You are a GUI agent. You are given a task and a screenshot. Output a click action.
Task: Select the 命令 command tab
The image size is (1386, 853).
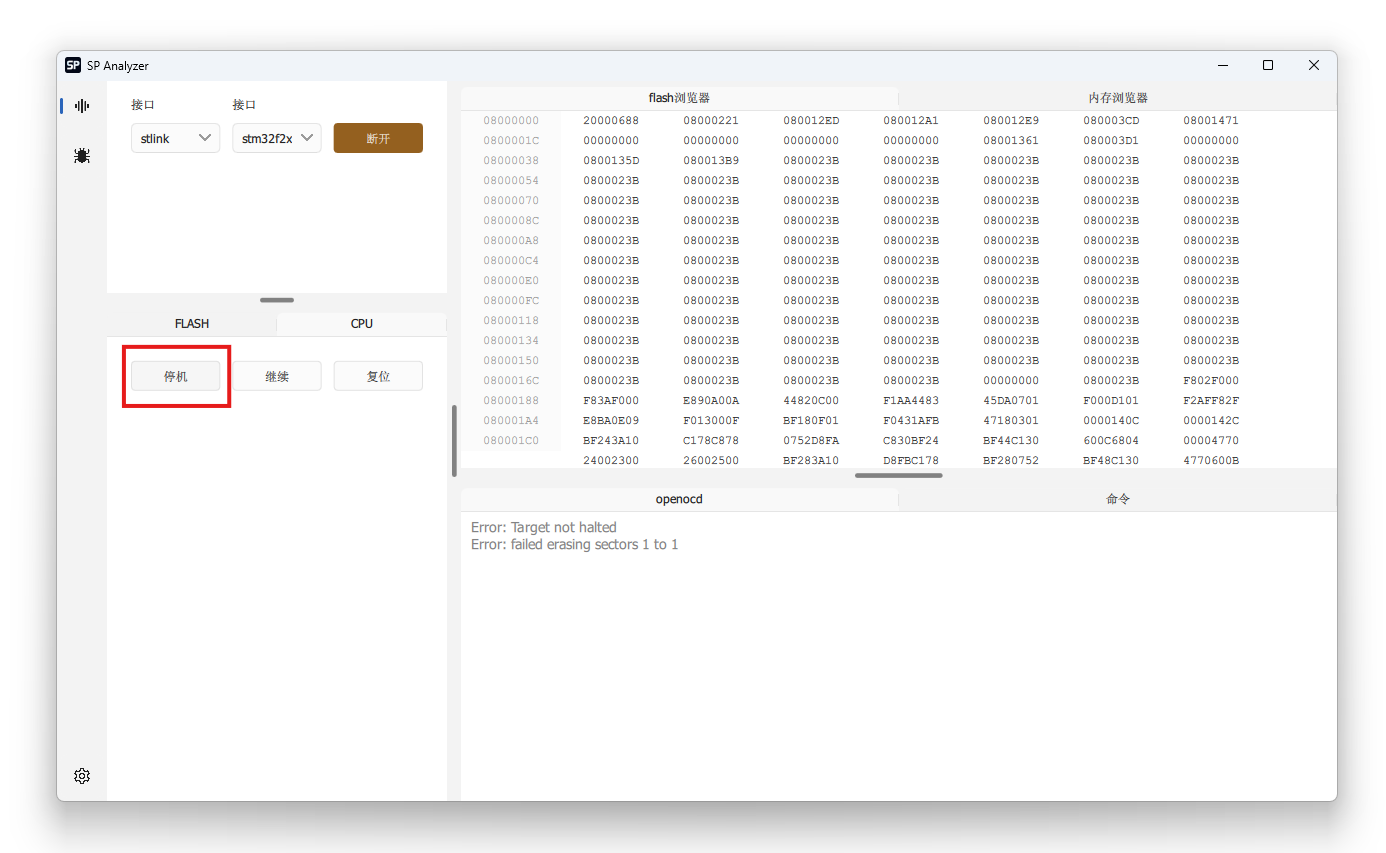coord(1118,499)
